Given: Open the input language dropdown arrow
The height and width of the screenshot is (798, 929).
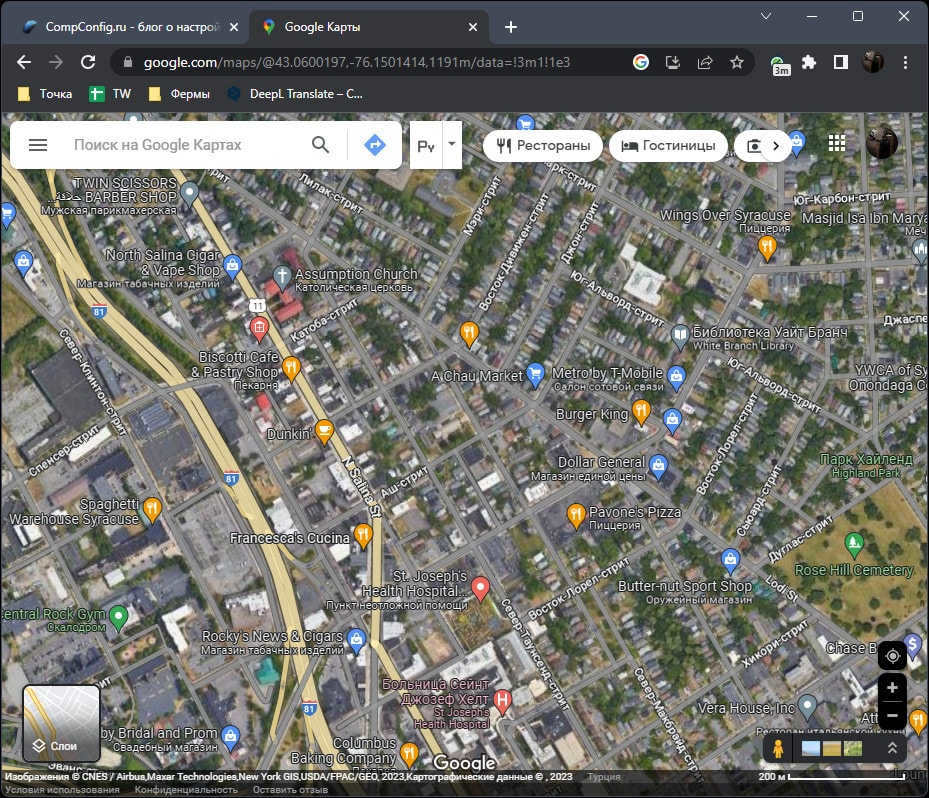Looking at the screenshot, I should pos(452,145).
